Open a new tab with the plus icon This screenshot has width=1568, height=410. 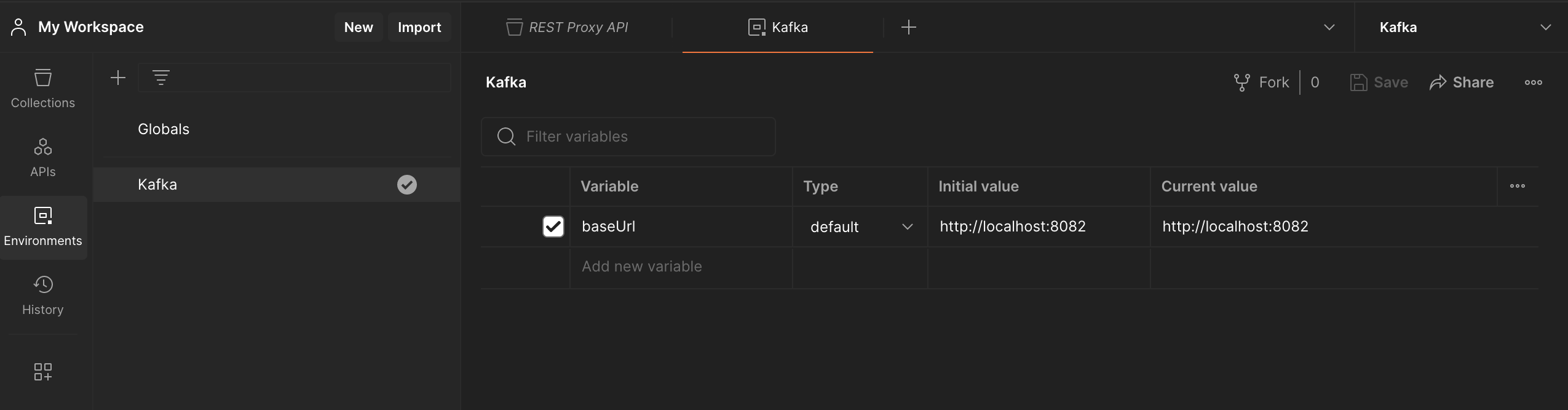pyautogui.click(x=908, y=27)
